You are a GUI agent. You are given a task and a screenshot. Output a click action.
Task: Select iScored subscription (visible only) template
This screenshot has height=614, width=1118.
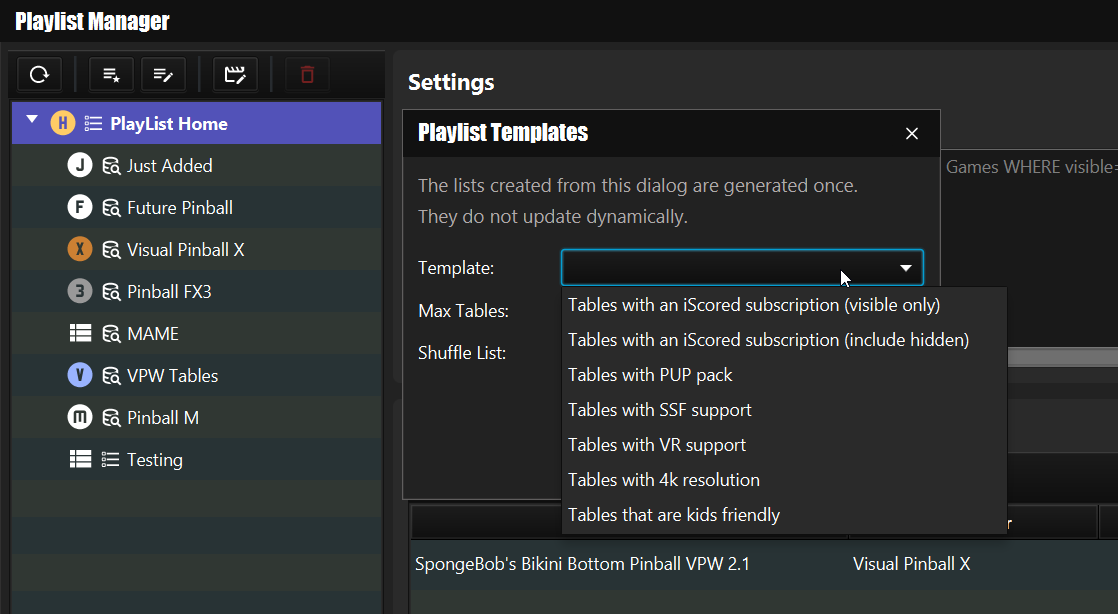[754, 305]
